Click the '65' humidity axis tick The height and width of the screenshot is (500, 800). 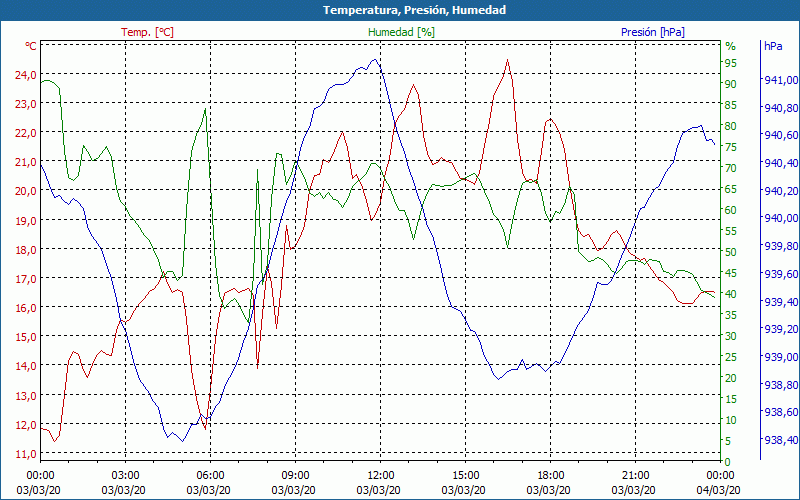tap(731, 189)
